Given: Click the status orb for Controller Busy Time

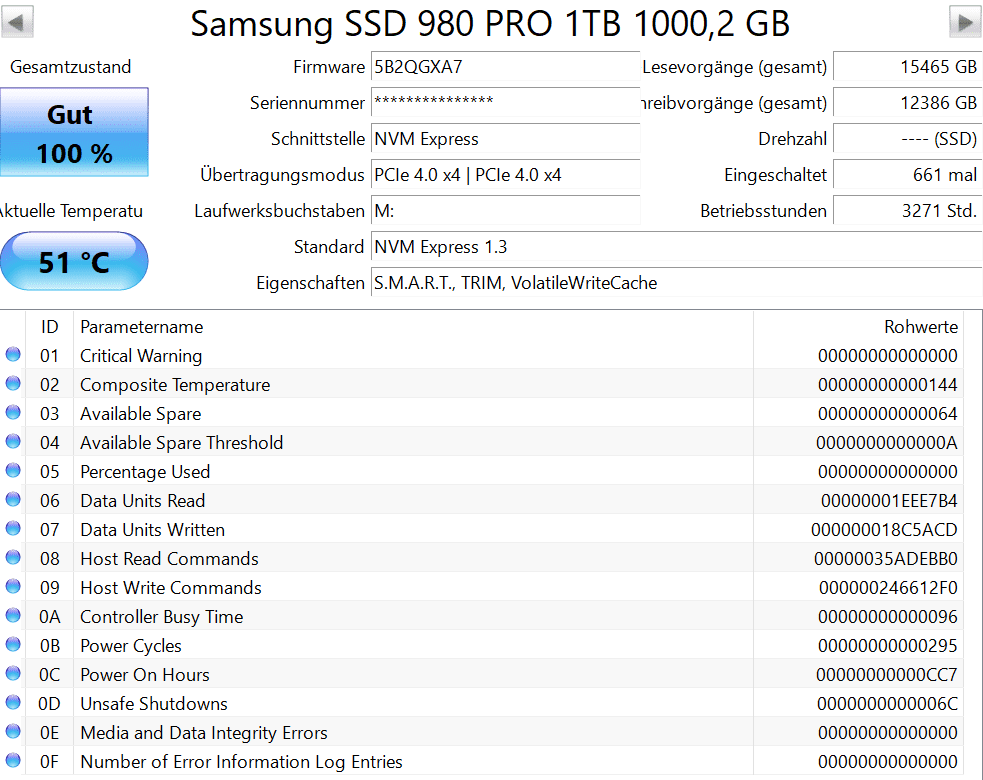Looking at the screenshot, I should pyautogui.click(x=13, y=615).
